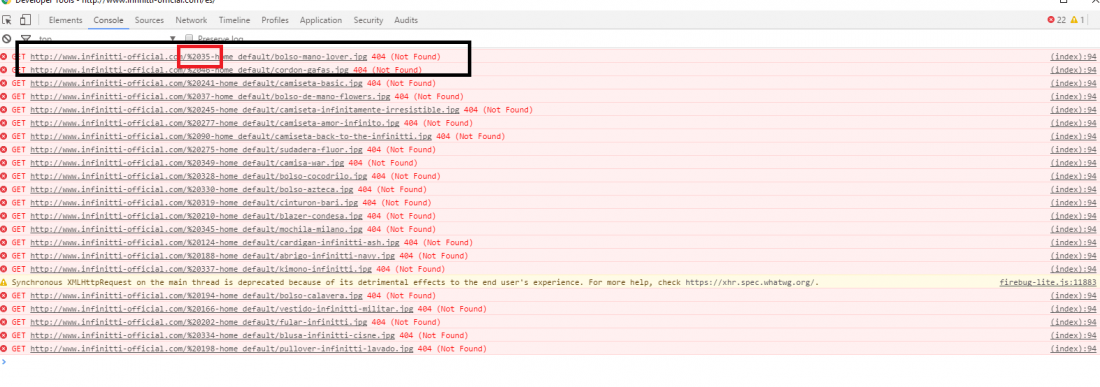Open (index):94 source link for bolso-mano-lover.jpg row
This screenshot has height=387, width=1100.
coord(1073,56)
